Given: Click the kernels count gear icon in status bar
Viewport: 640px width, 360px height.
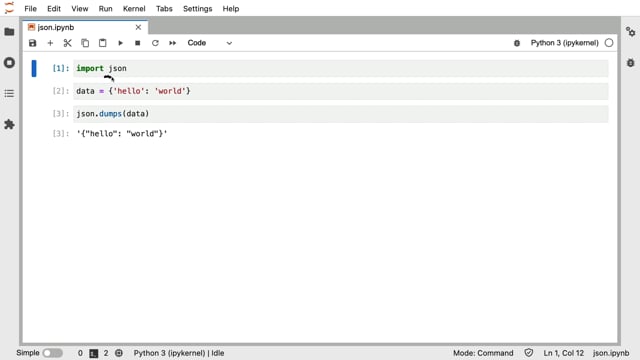Looking at the screenshot, I should click(119, 353).
